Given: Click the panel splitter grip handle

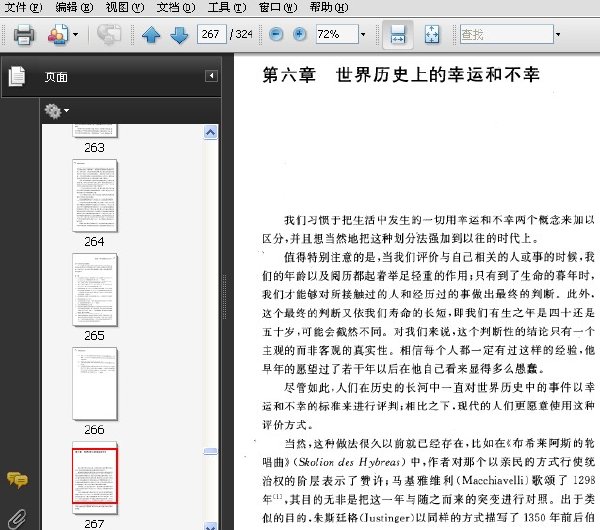Looking at the screenshot, I should (x=225, y=297).
